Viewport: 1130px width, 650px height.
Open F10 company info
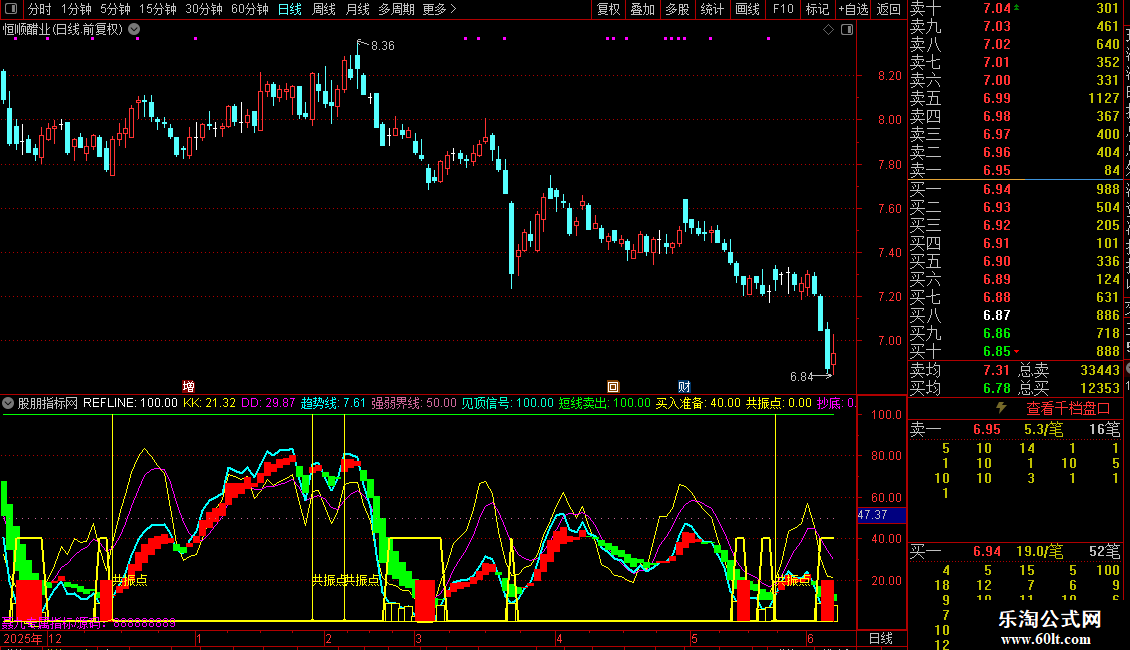pos(783,9)
